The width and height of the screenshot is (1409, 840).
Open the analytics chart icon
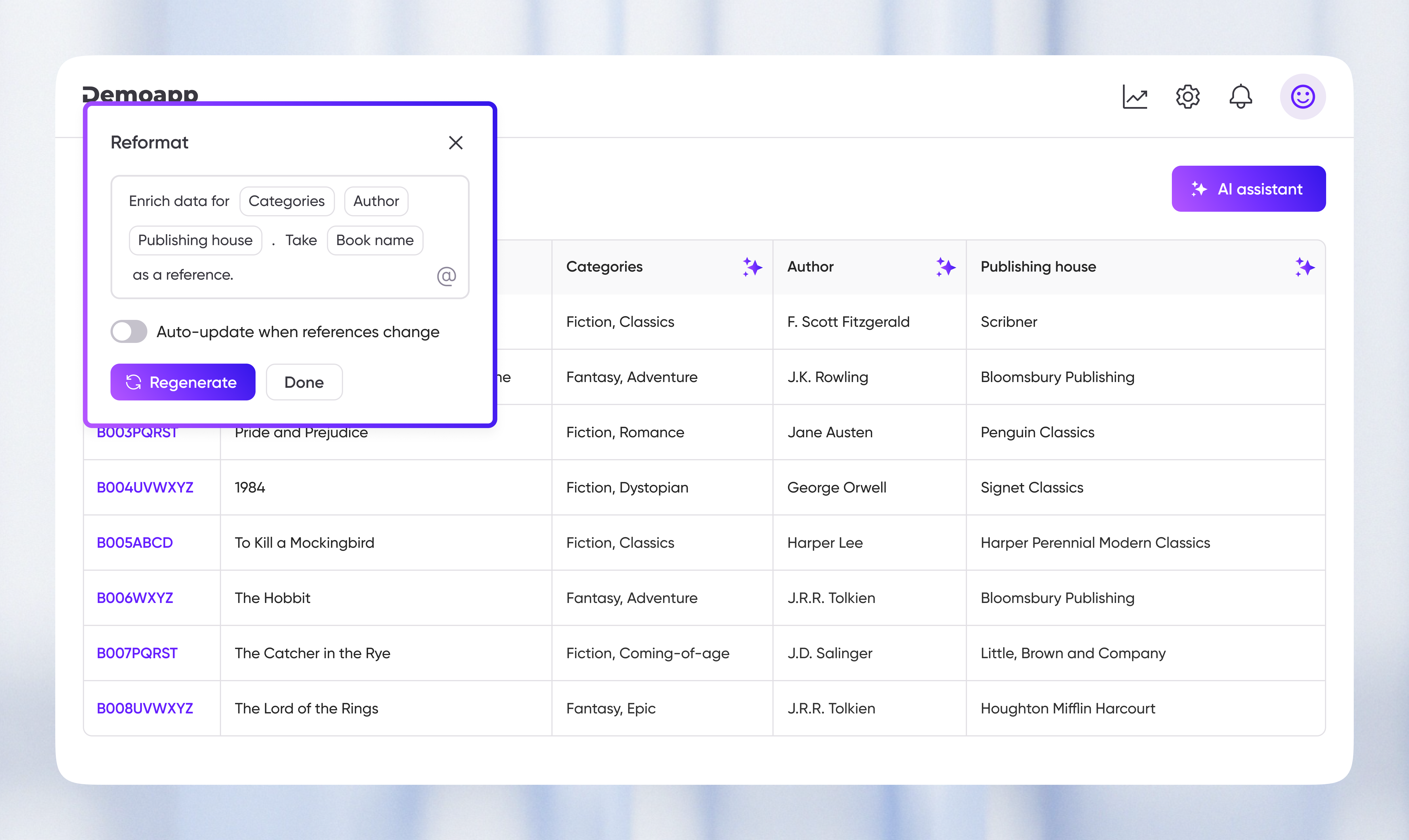point(1134,97)
